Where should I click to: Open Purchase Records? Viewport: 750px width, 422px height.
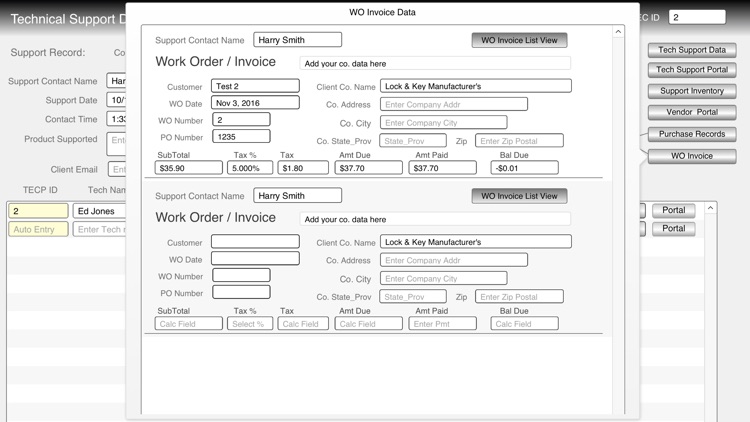(692, 134)
